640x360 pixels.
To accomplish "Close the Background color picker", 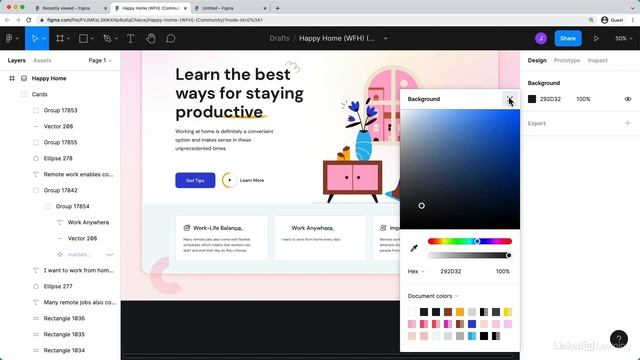I will 510,99.
